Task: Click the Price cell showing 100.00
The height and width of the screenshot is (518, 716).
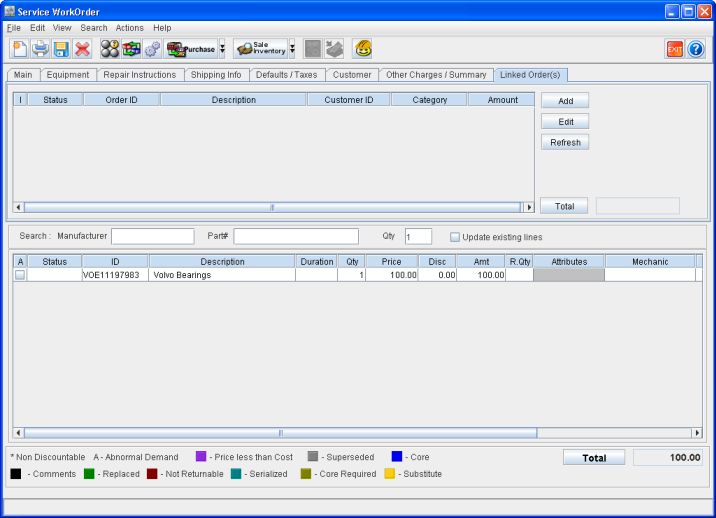Action: click(x=391, y=275)
